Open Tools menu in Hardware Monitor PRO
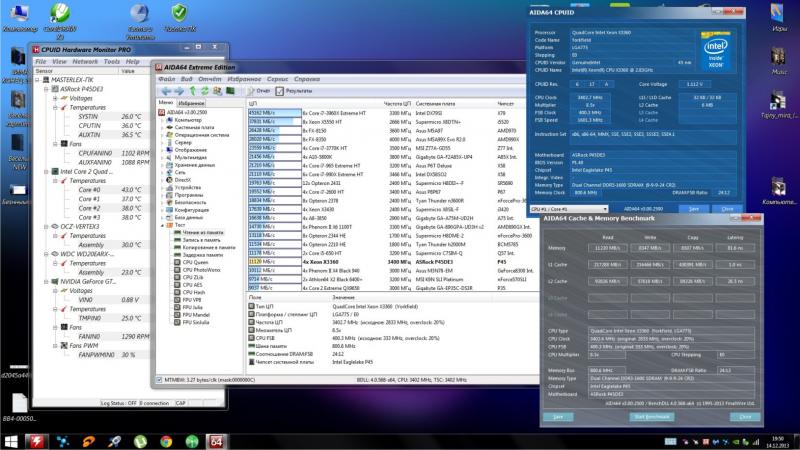This screenshot has height=450, width=800. tap(112, 61)
